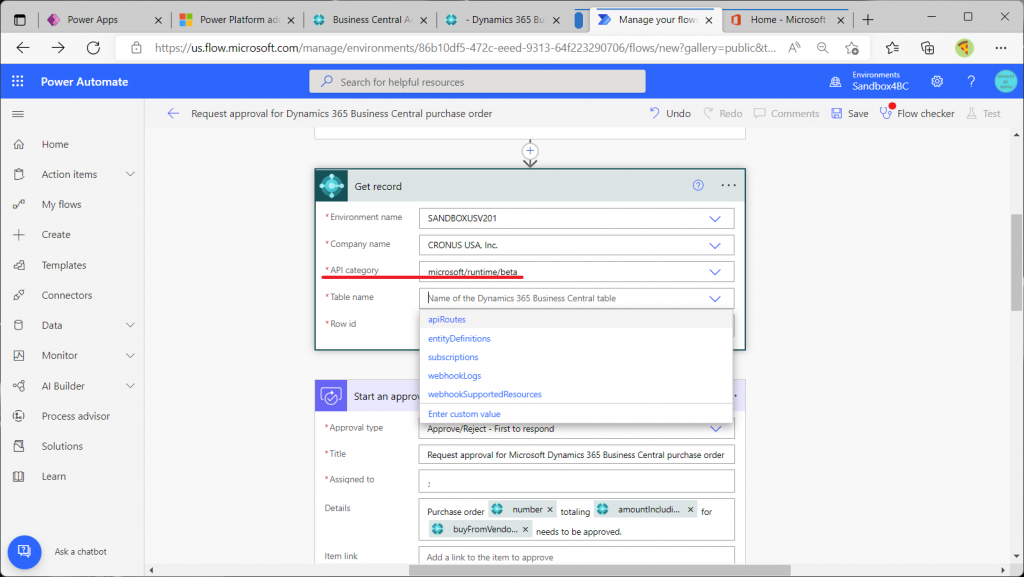Add this page to browser favorites
The image size is (1024, 577).
coord(852,48)
